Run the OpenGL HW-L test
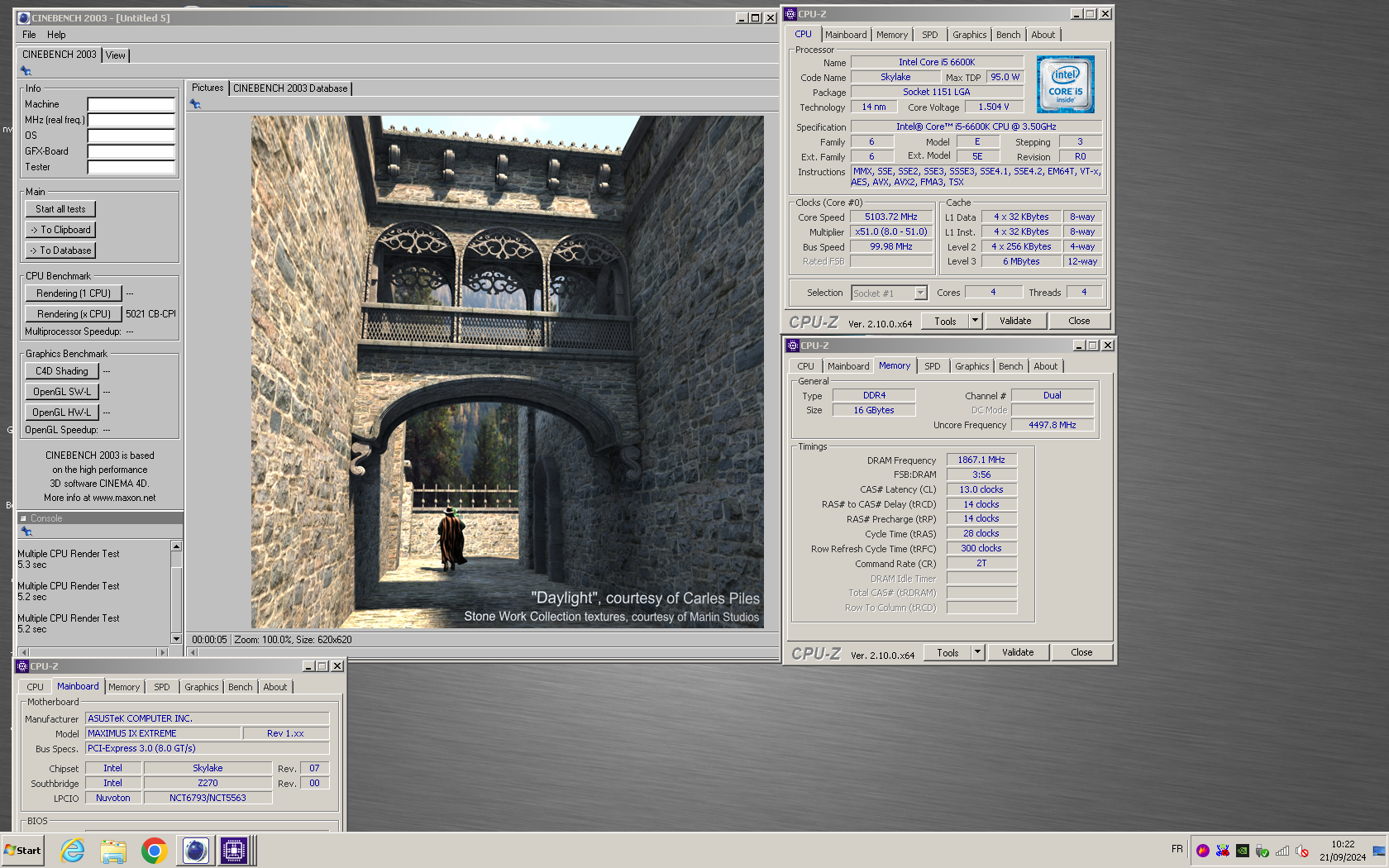This screenshot has height=868, width=1389. pos(62,413)
